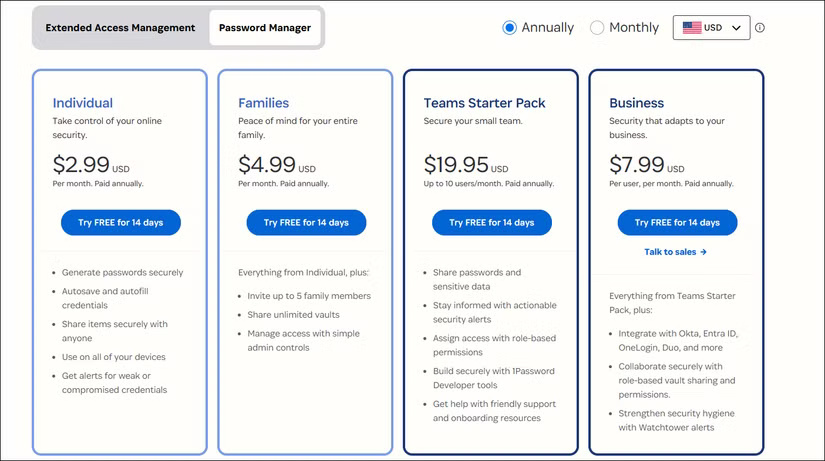Click the Families plan heading
This screenshot has height=461, width=825.
click(x=263, y=103)
